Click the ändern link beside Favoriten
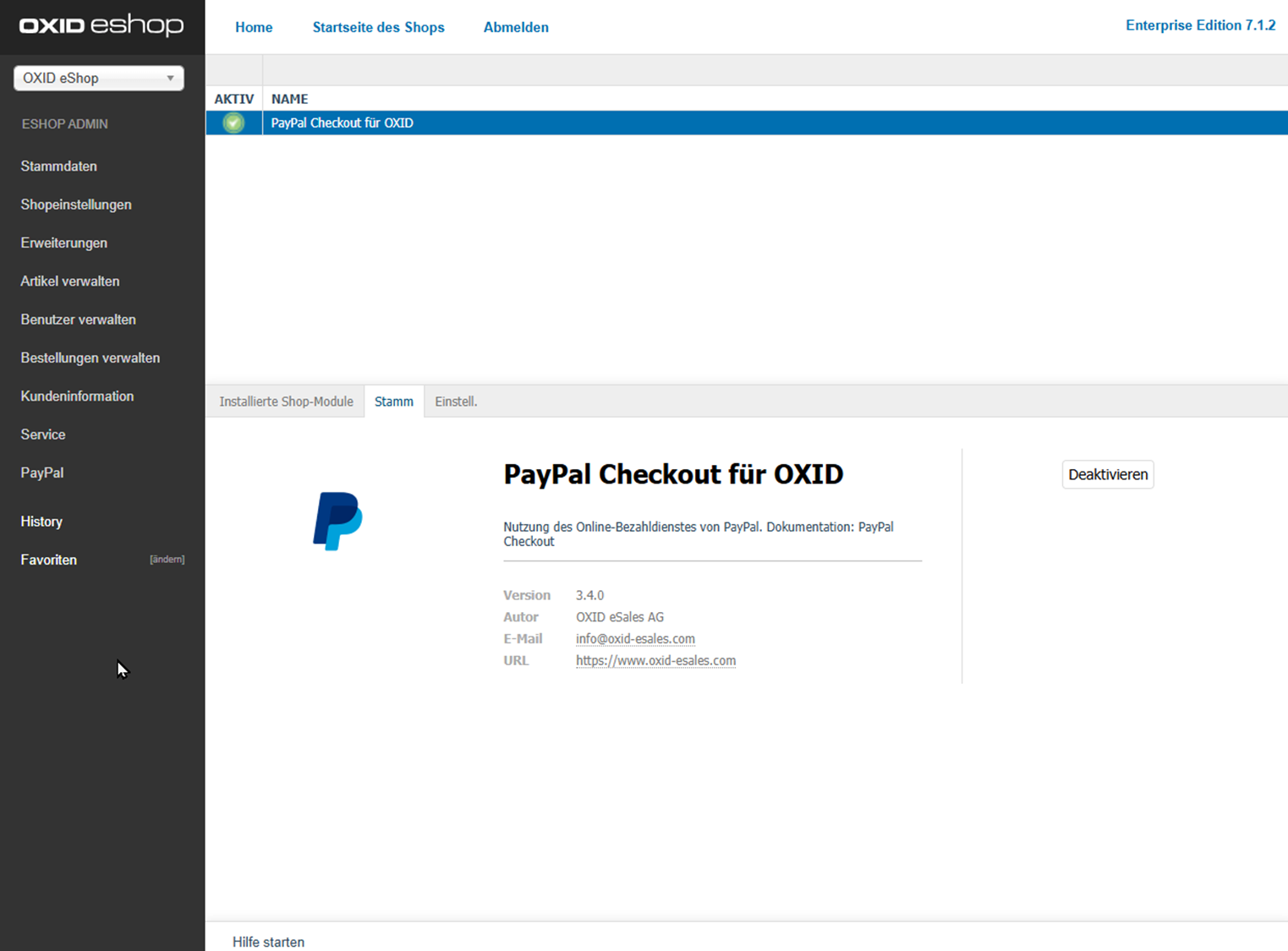 coord(167,560)
